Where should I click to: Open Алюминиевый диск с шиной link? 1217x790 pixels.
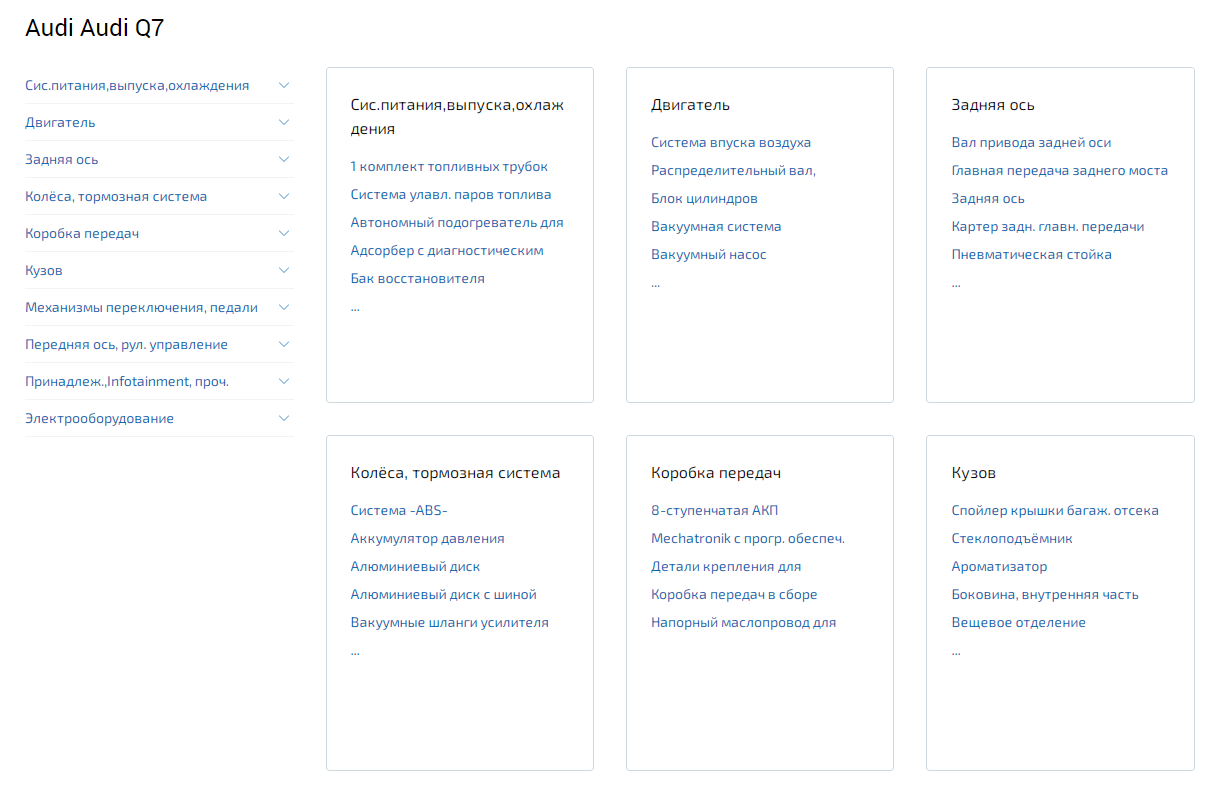pos(444,595)
